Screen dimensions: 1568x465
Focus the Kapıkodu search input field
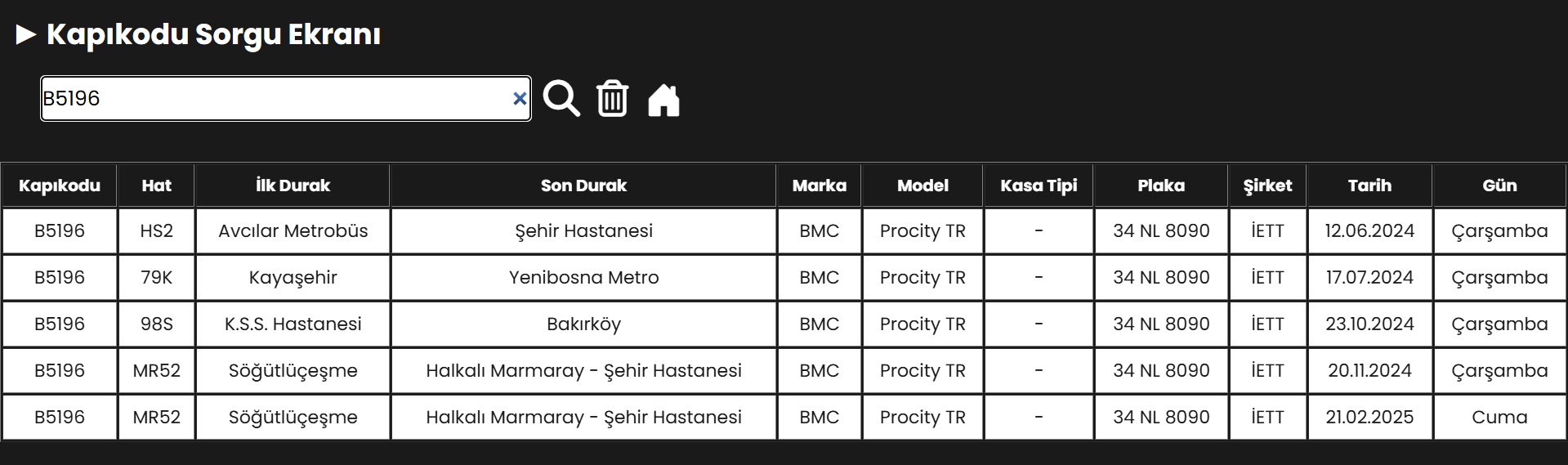coord(286,99)
